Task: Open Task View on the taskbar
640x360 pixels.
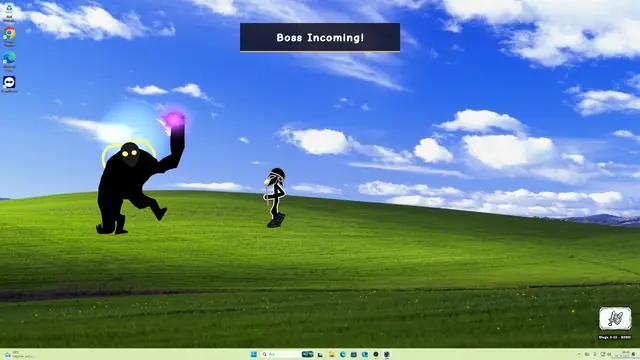Action: pyautogui.click(x=320, y=355)
